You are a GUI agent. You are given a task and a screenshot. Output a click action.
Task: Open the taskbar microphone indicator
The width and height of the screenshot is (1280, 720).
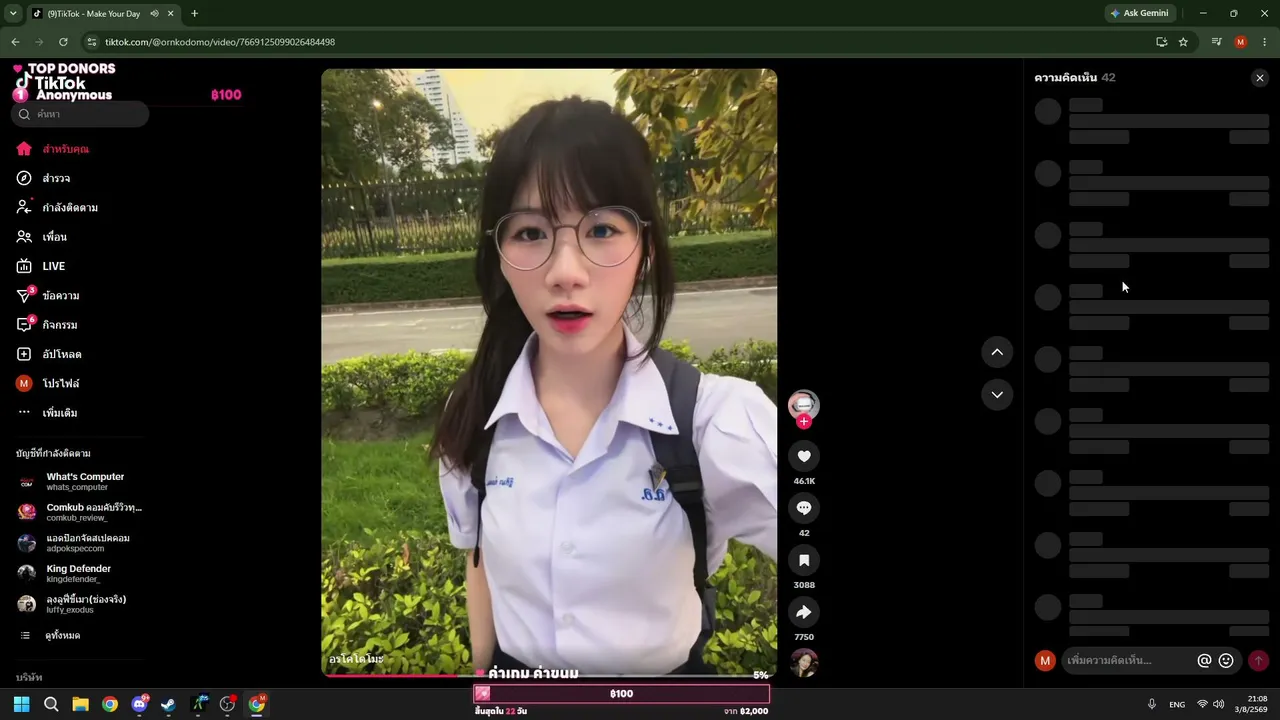coord(1152,704)
